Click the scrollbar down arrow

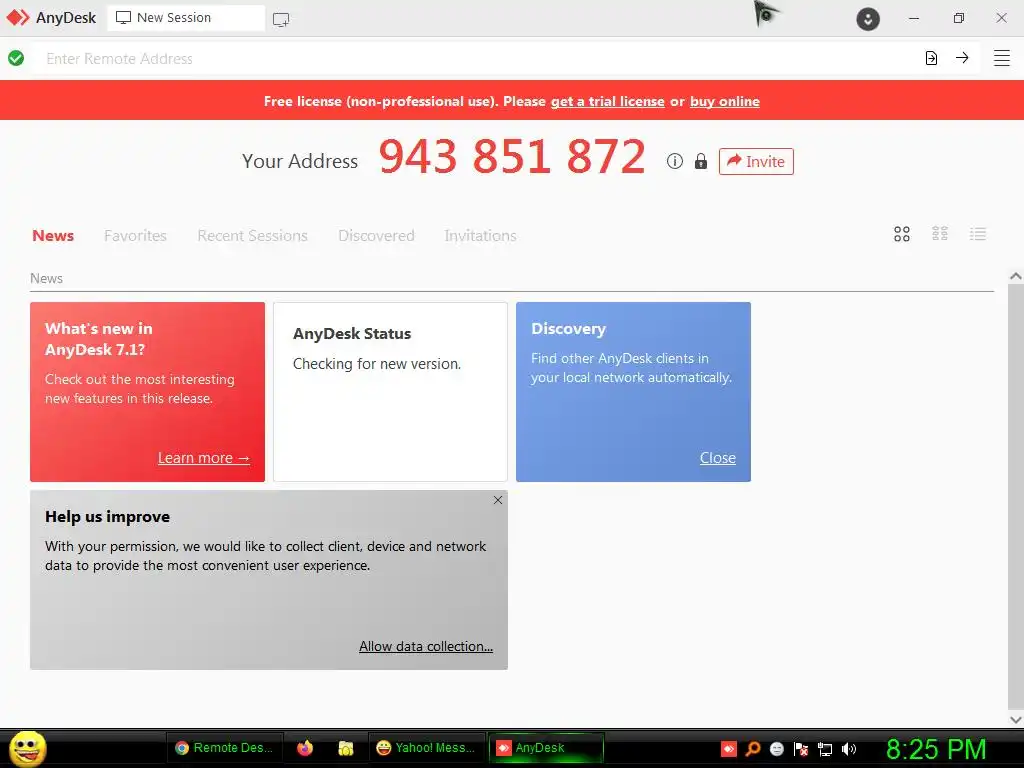[1016, 720]
